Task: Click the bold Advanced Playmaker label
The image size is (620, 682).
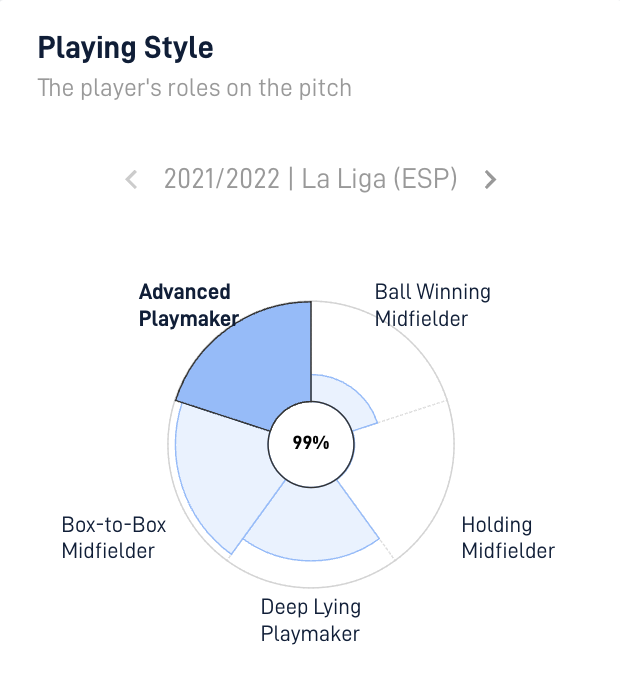Action: 189,305
